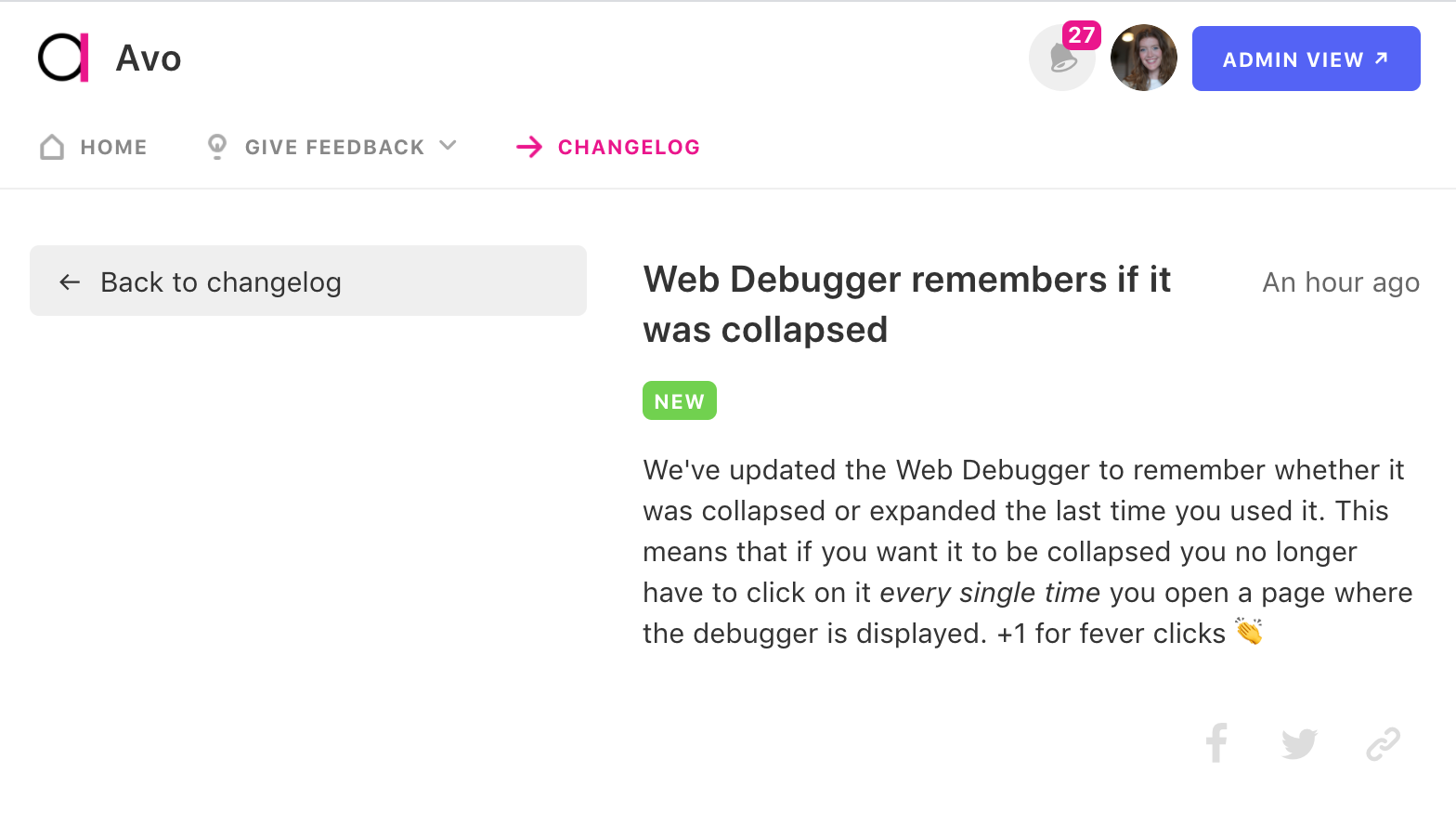Open the notifications bell
The height and width of the screenshot is (825, 1456).
tap(1062, 58)
